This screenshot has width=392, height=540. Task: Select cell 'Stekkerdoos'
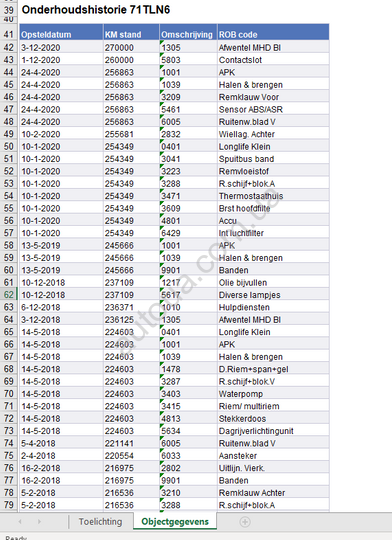pos(273,418)
